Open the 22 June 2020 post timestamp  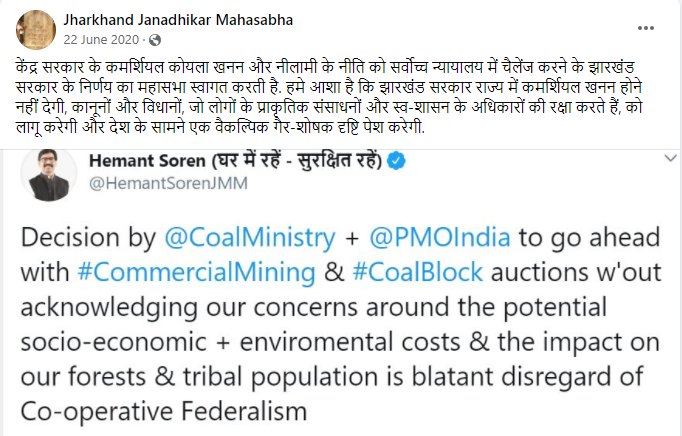101,40
